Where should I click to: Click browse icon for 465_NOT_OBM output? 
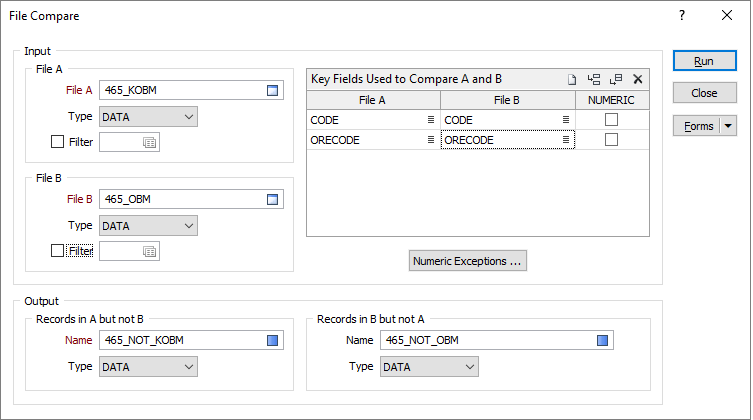pos(602,340)
